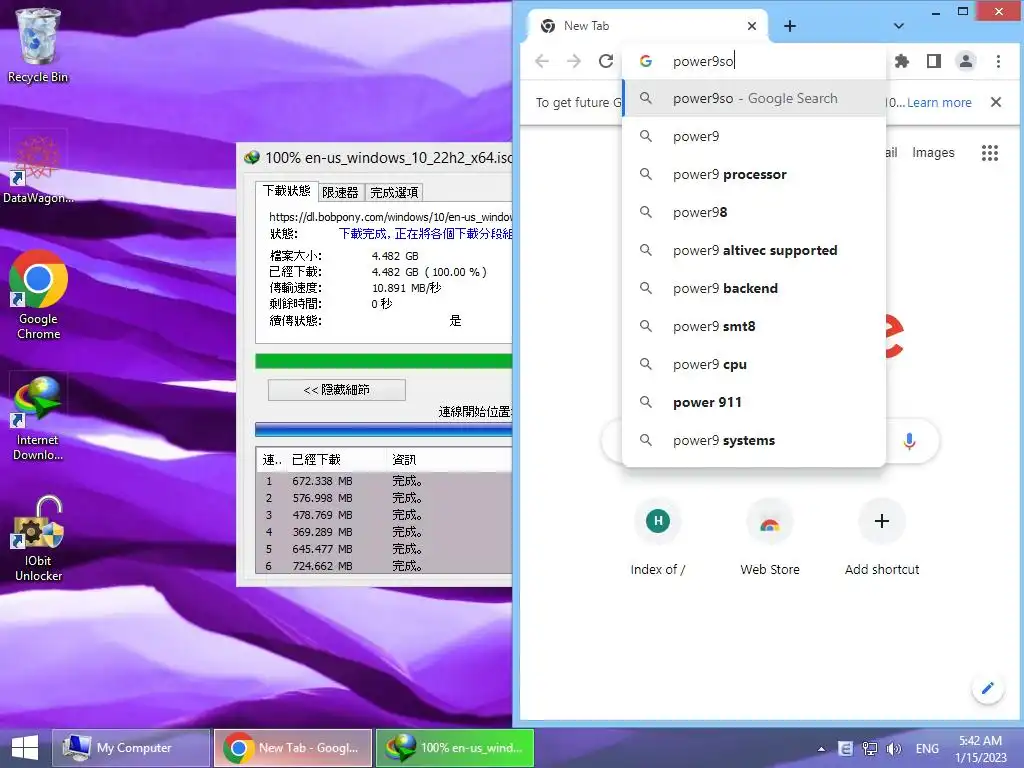Launch Google Chrome desktop shortcut
The width and height of the screenshot is (1024, 768).
coord(38,295)
